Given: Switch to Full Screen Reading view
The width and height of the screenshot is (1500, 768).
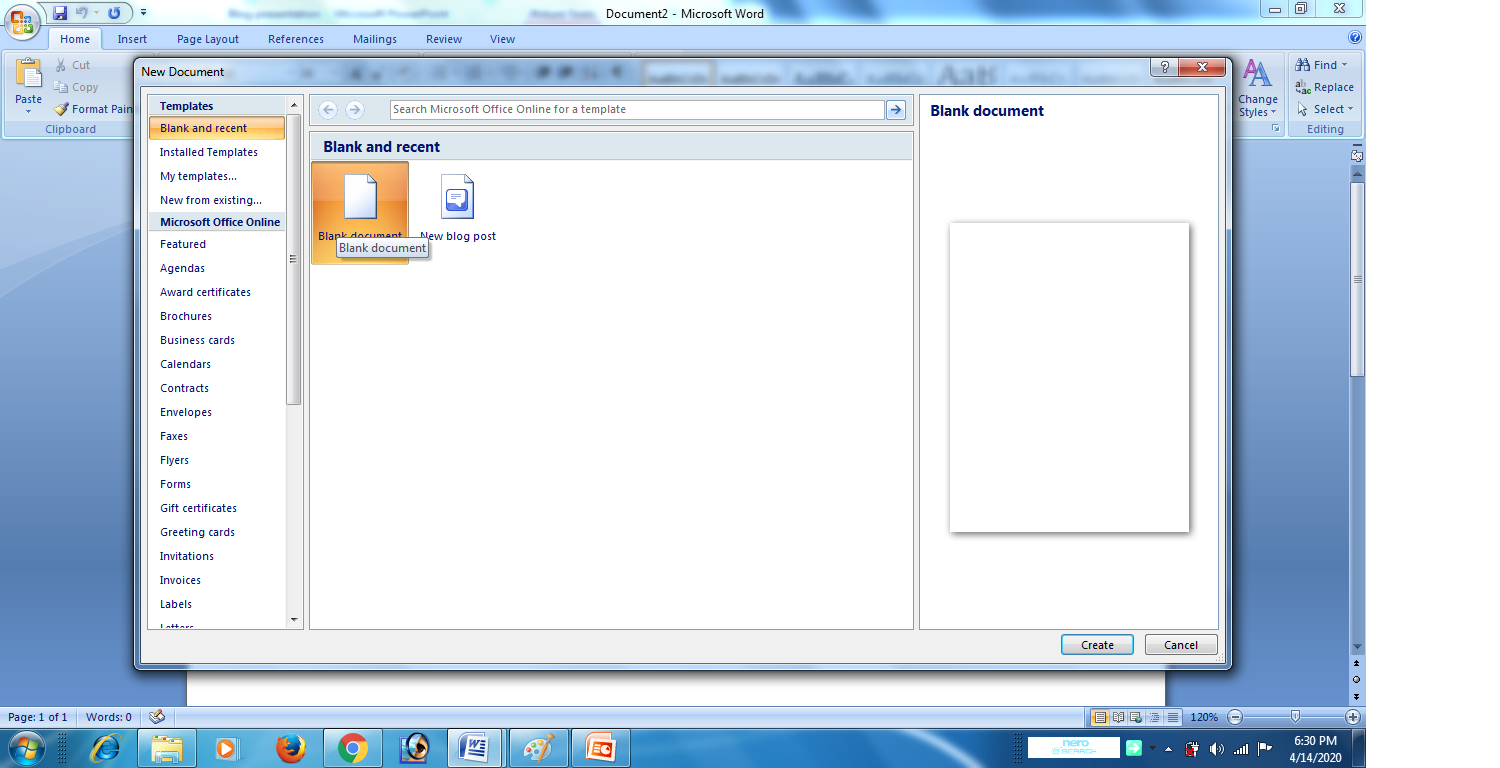Looking at the screenshot, I should [x=1118, y=717].
